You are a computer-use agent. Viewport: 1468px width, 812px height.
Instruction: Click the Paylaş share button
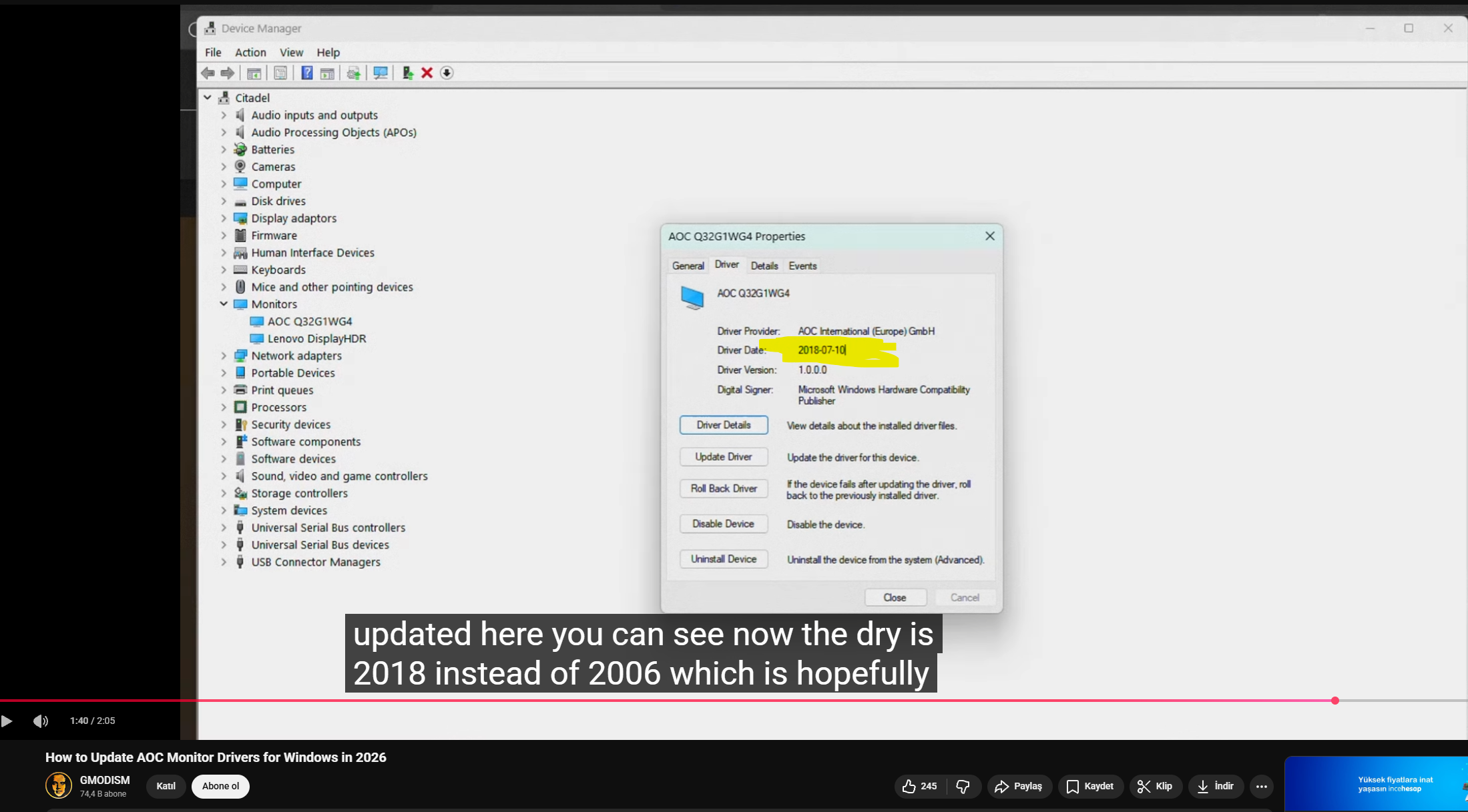1019,786
